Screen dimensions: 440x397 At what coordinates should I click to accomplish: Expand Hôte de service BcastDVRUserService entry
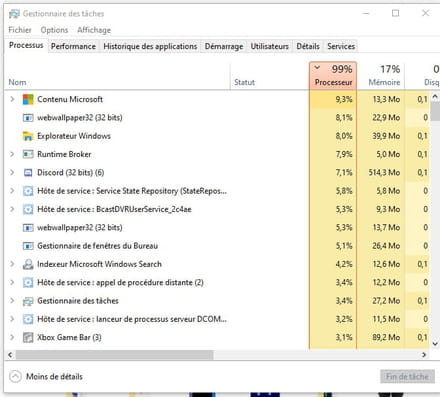tap(12, 209)
